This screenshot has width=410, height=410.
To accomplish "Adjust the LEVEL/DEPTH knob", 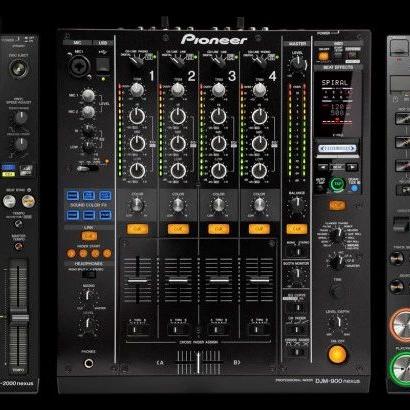I will click(337, 323).
